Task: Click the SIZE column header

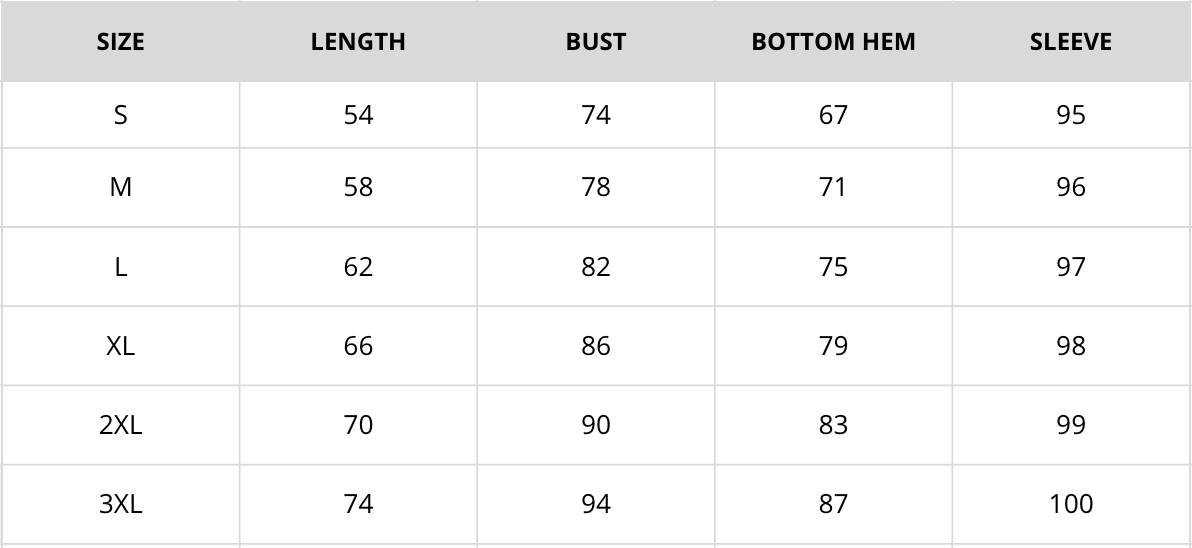Action: point(120,42)
